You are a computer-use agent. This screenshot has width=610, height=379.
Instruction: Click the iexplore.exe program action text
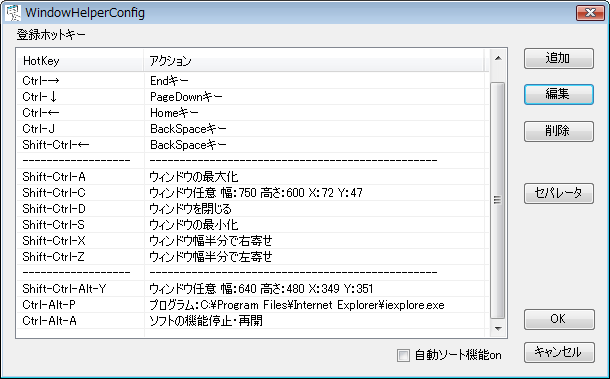tap(297, 305)
